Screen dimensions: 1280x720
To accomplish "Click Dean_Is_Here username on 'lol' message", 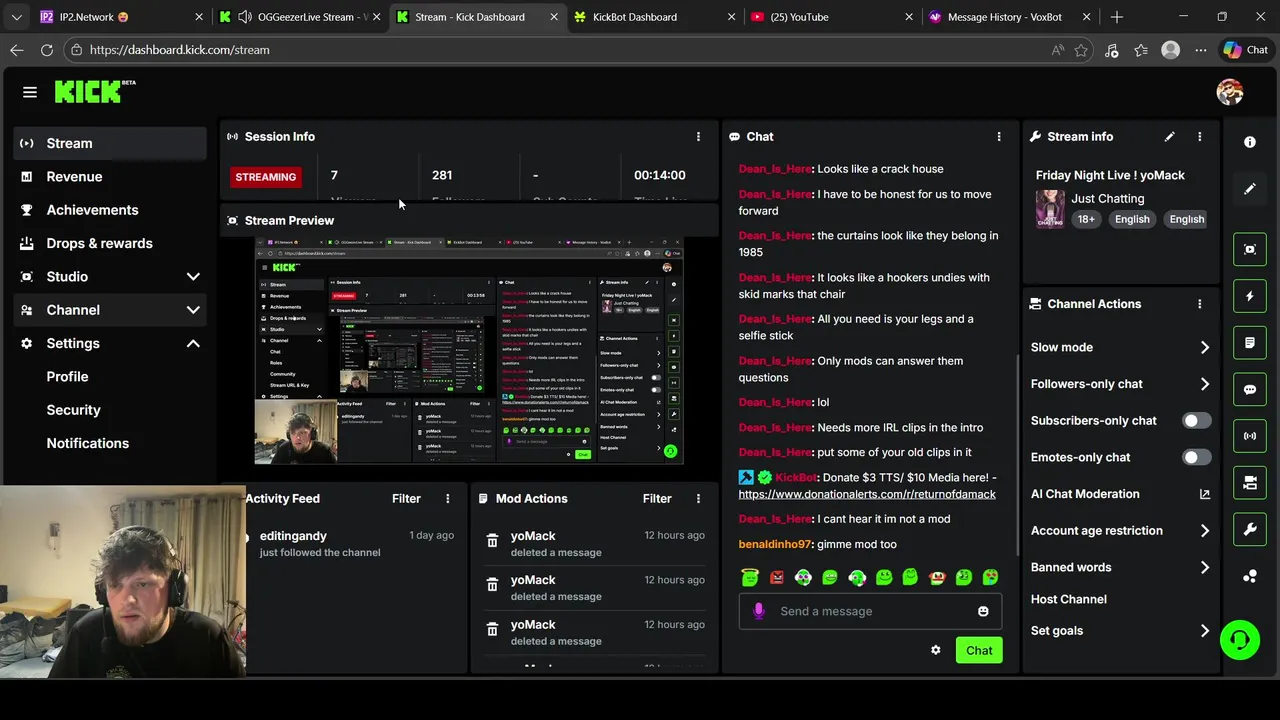I will (775, 402).
